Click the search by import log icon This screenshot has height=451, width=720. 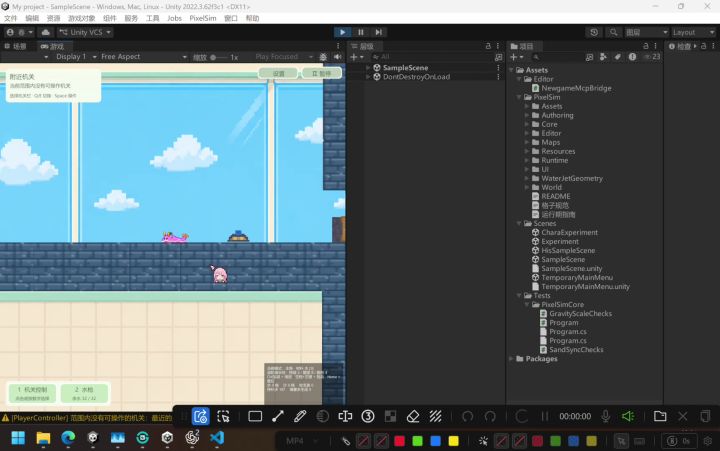(632, 57)
